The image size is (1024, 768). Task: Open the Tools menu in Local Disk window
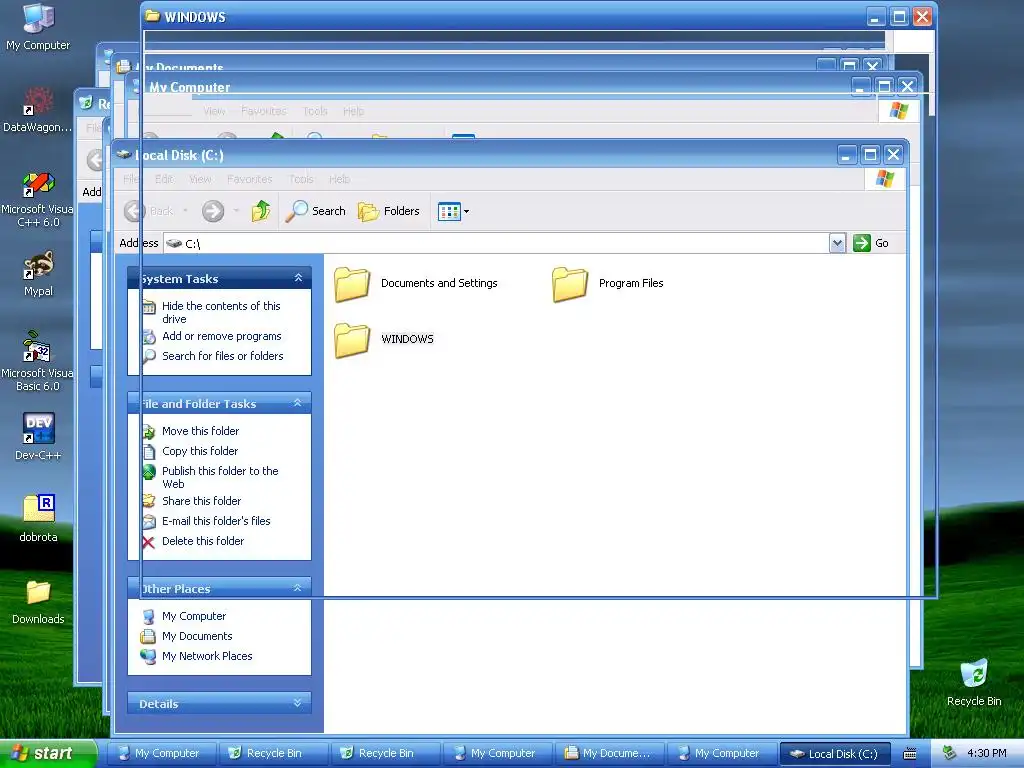[301, 179]
